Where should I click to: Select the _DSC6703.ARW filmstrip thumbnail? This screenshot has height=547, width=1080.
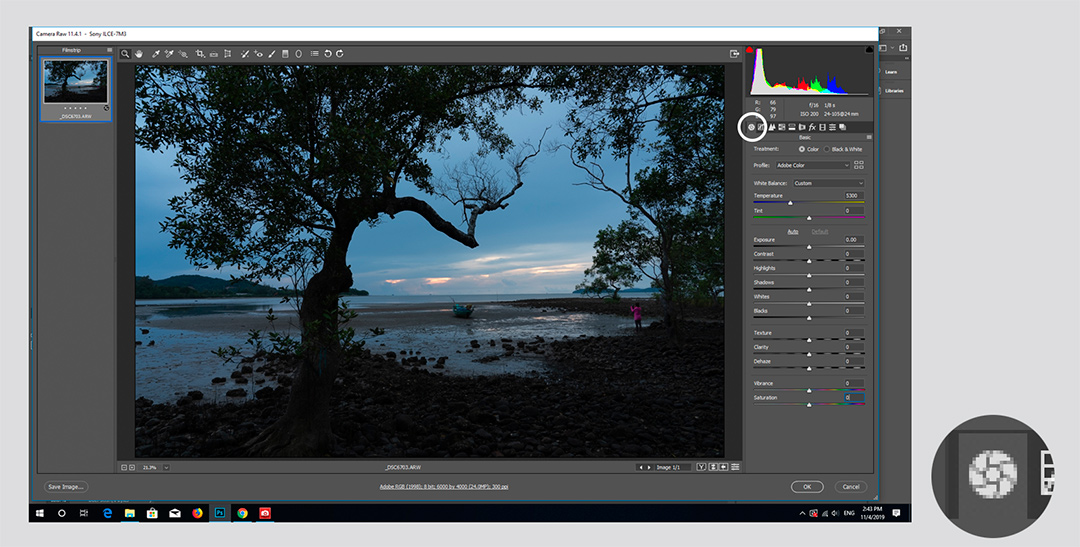[76, 83]
